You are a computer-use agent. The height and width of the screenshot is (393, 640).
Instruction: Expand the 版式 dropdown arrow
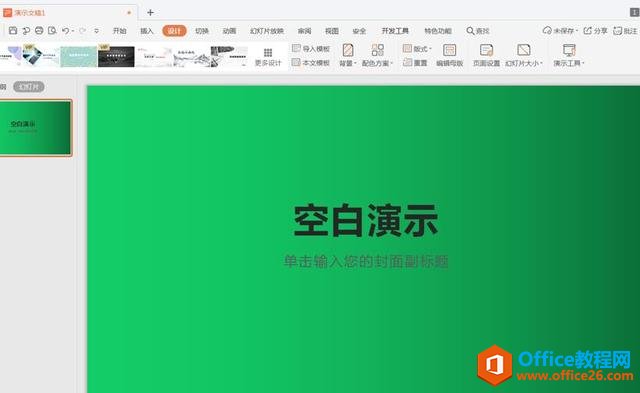tap(430, 49)
